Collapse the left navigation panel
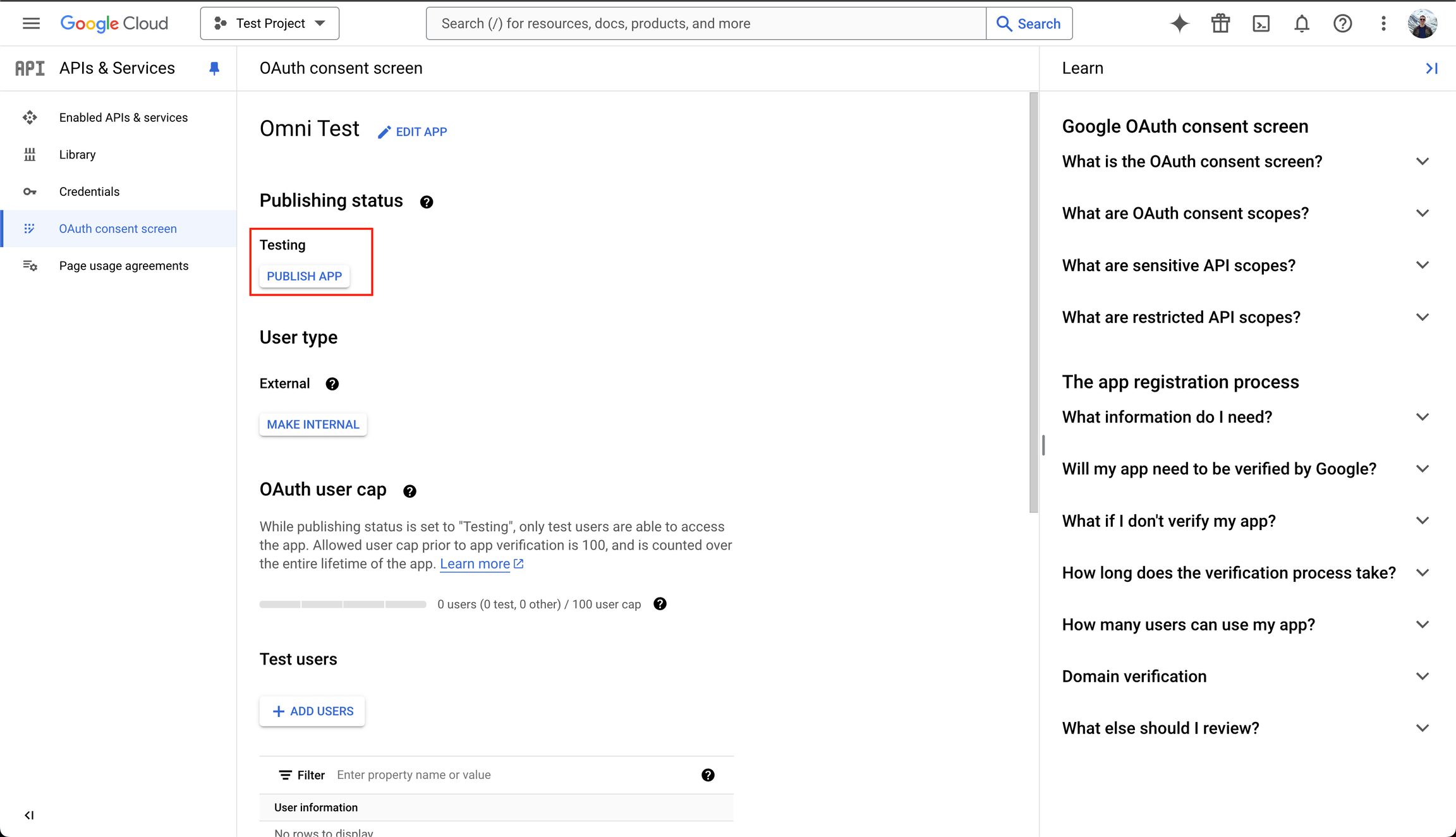The width and height of the screenshot is (1456, 837). coord(29,815)
